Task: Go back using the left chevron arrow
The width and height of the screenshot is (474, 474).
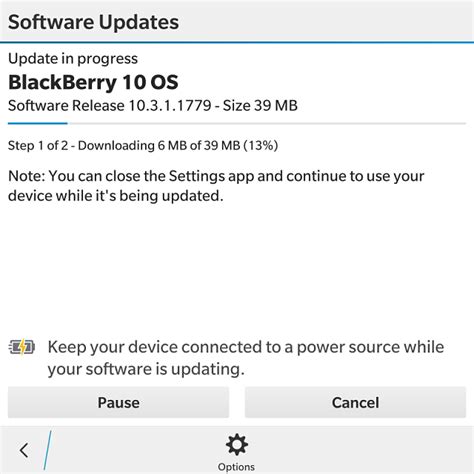Action: (24, 450)
